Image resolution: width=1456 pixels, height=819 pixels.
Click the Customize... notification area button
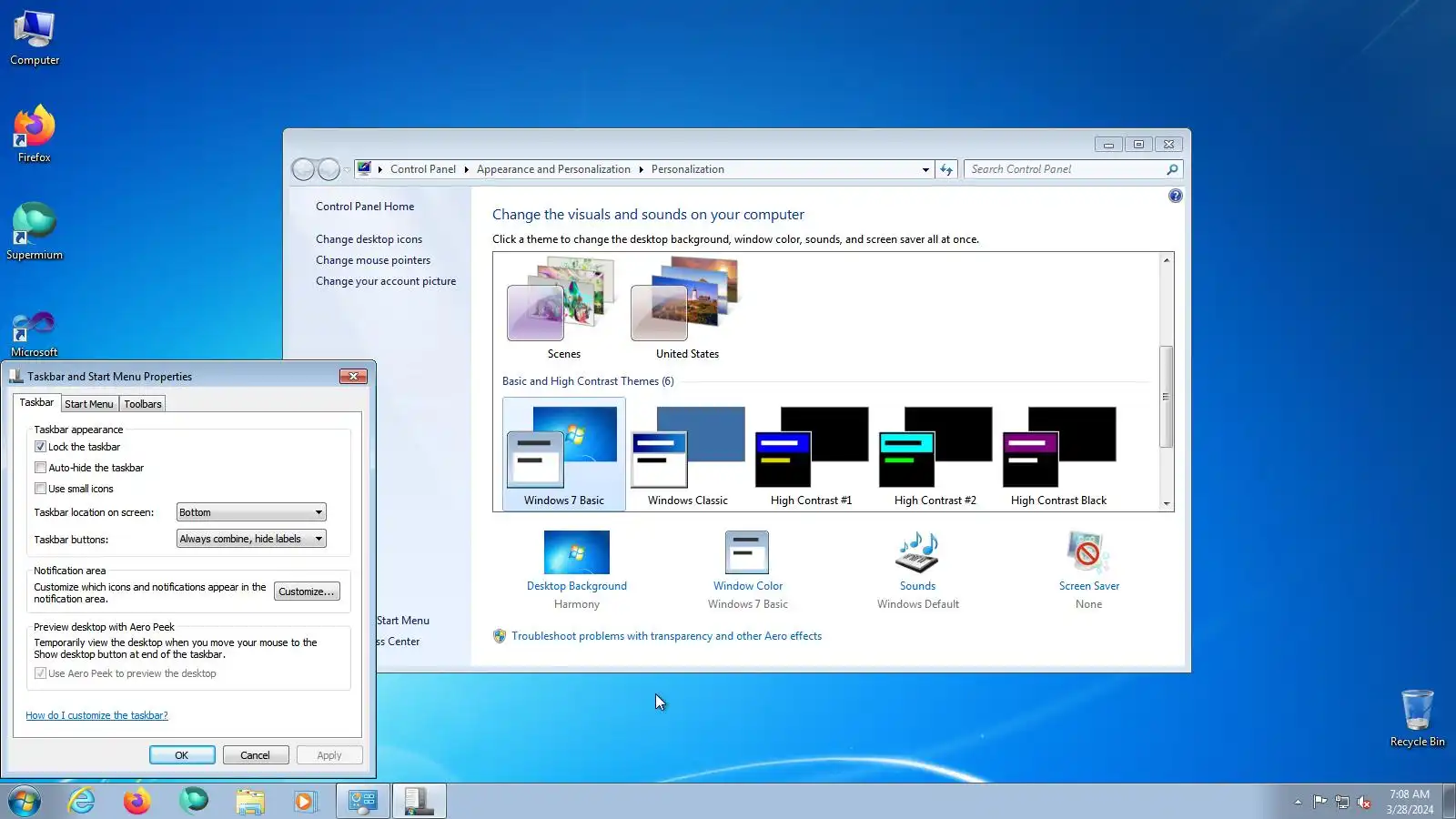(x=307, y=591)
